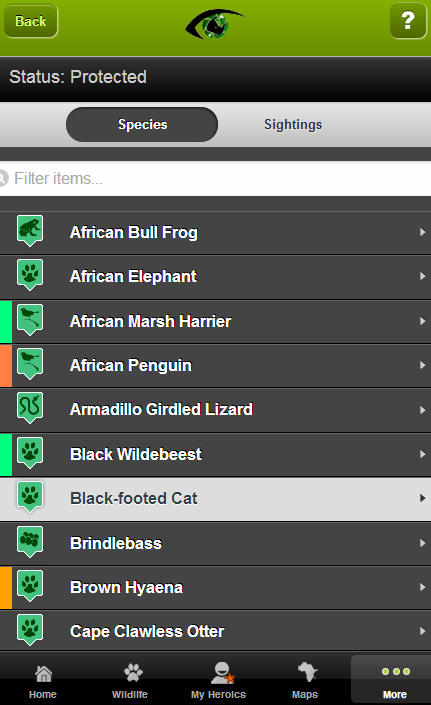Go to Home in bottom navigation
The image size is (431, 705).
point(43,682)
